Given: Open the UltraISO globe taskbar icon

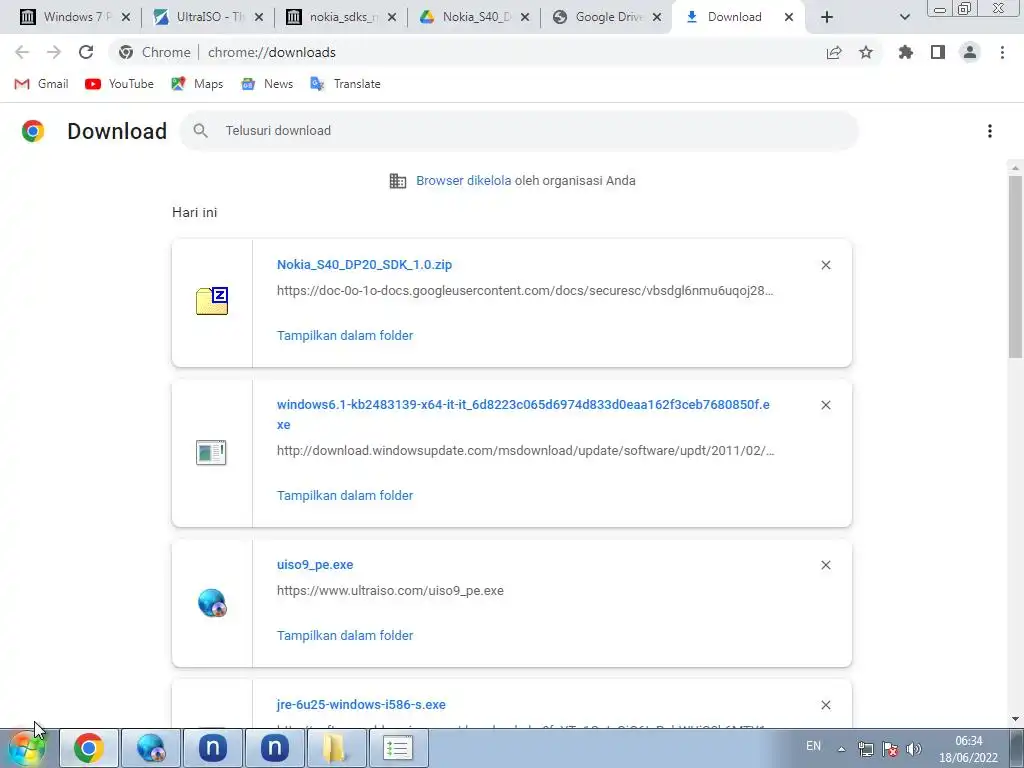Looking at the screenshot, I should pos(150,748).
